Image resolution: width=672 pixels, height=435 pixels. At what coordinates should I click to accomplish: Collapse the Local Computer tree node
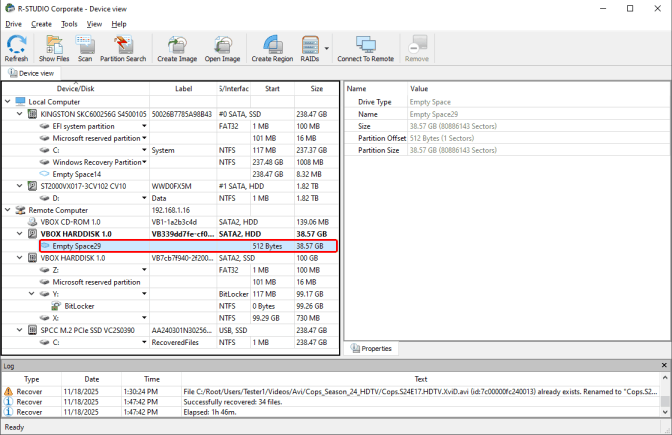coord(9,102)
